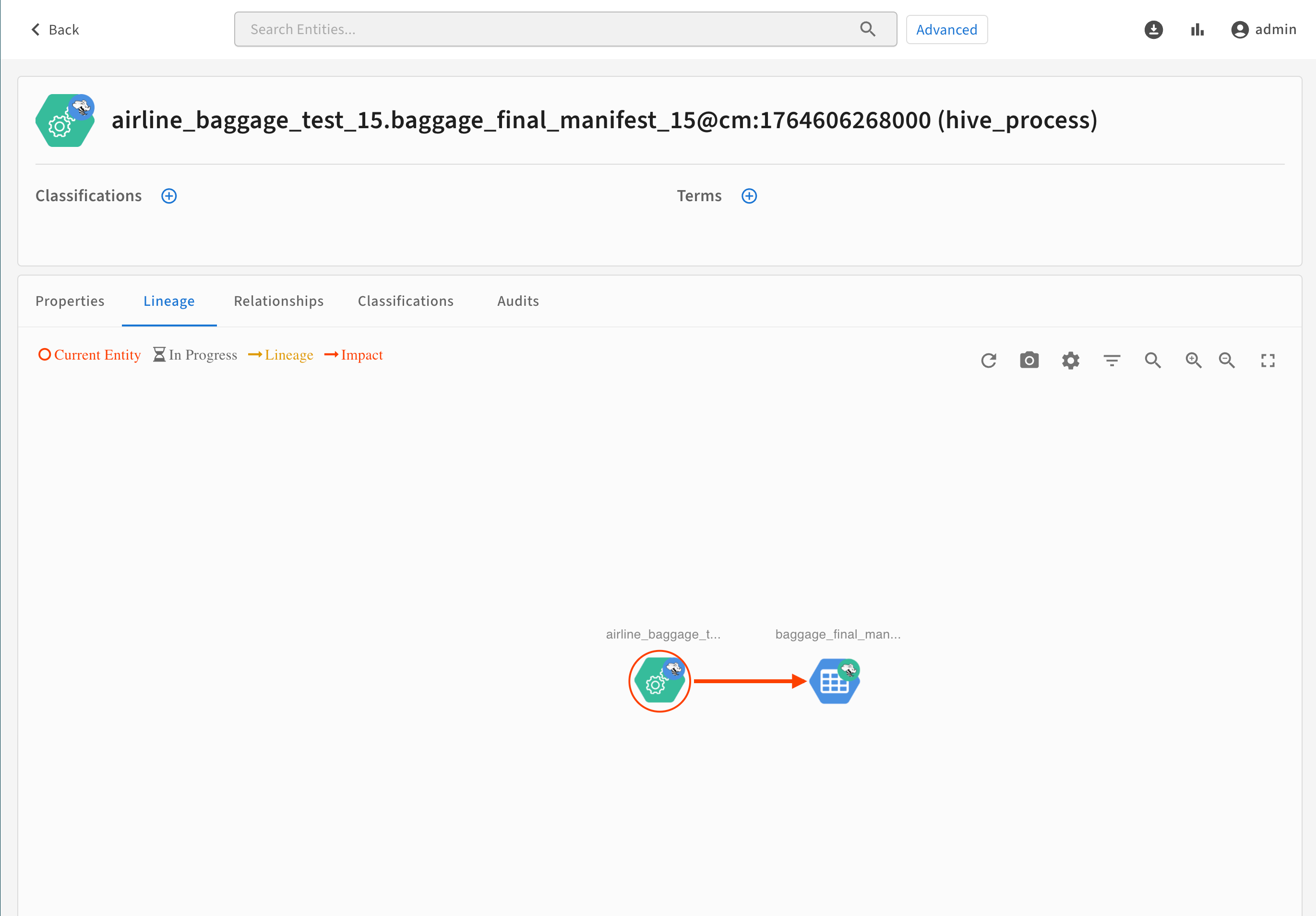The image size is (1316, 916).
Task: Zoom in on the lineage graph
Action: point(1193,360)
